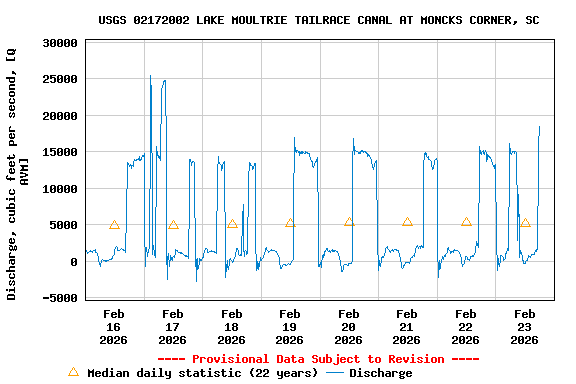Click the "Feb 16 2026" x-axis label
The image size is (576, 384).
[114, 327]
